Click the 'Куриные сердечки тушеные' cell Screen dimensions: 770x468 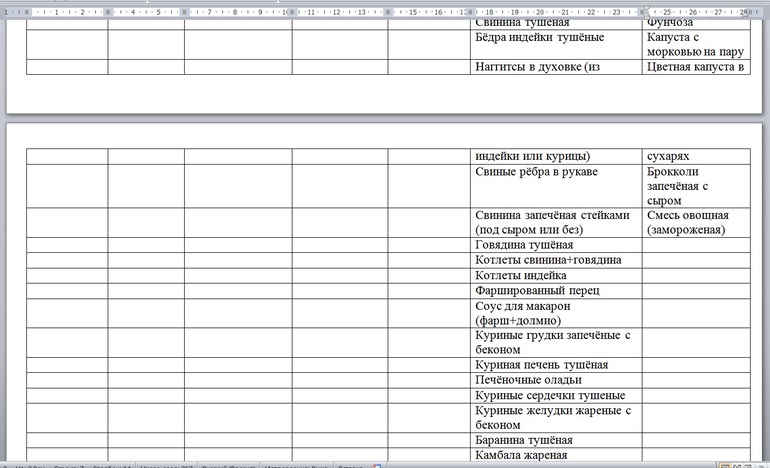[x=550, y=395]
